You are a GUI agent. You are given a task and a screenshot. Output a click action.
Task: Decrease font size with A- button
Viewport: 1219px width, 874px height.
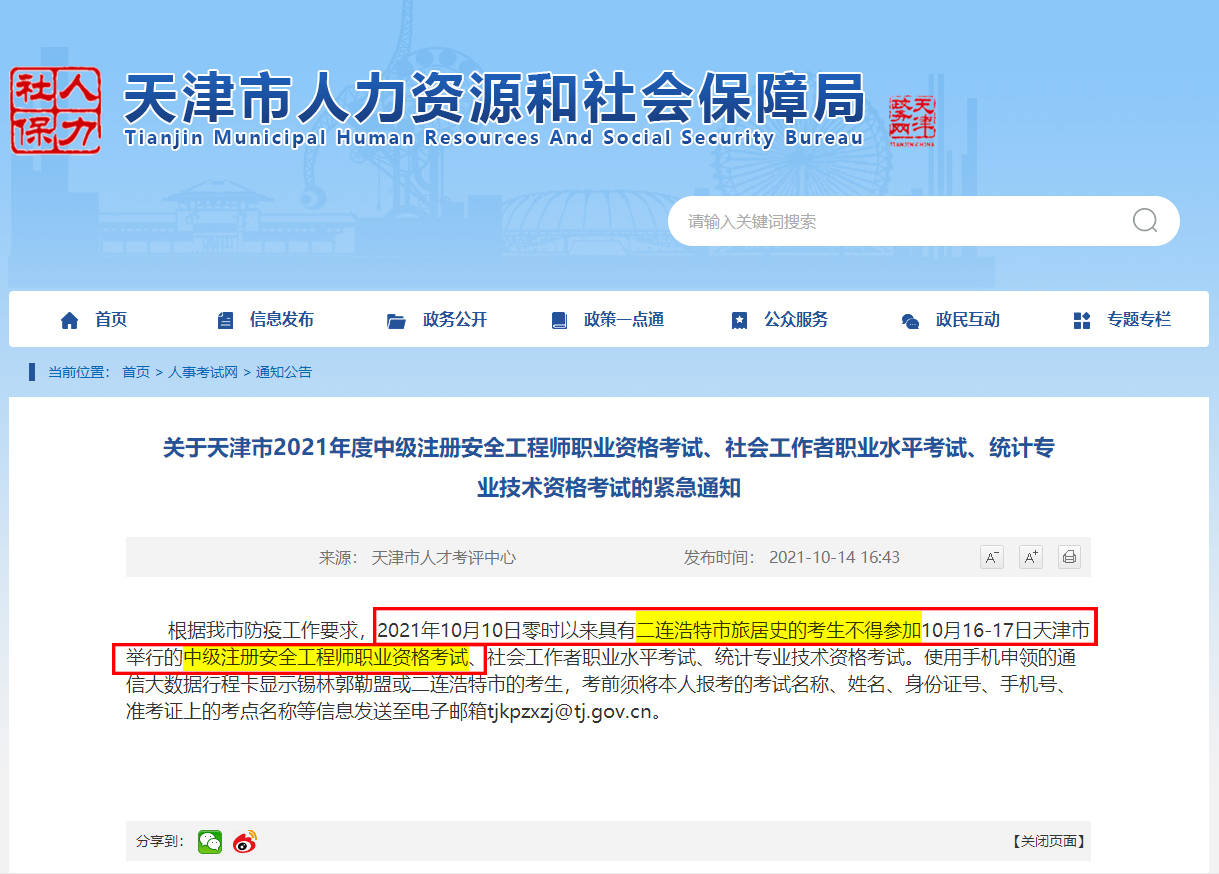click(991, 557)
